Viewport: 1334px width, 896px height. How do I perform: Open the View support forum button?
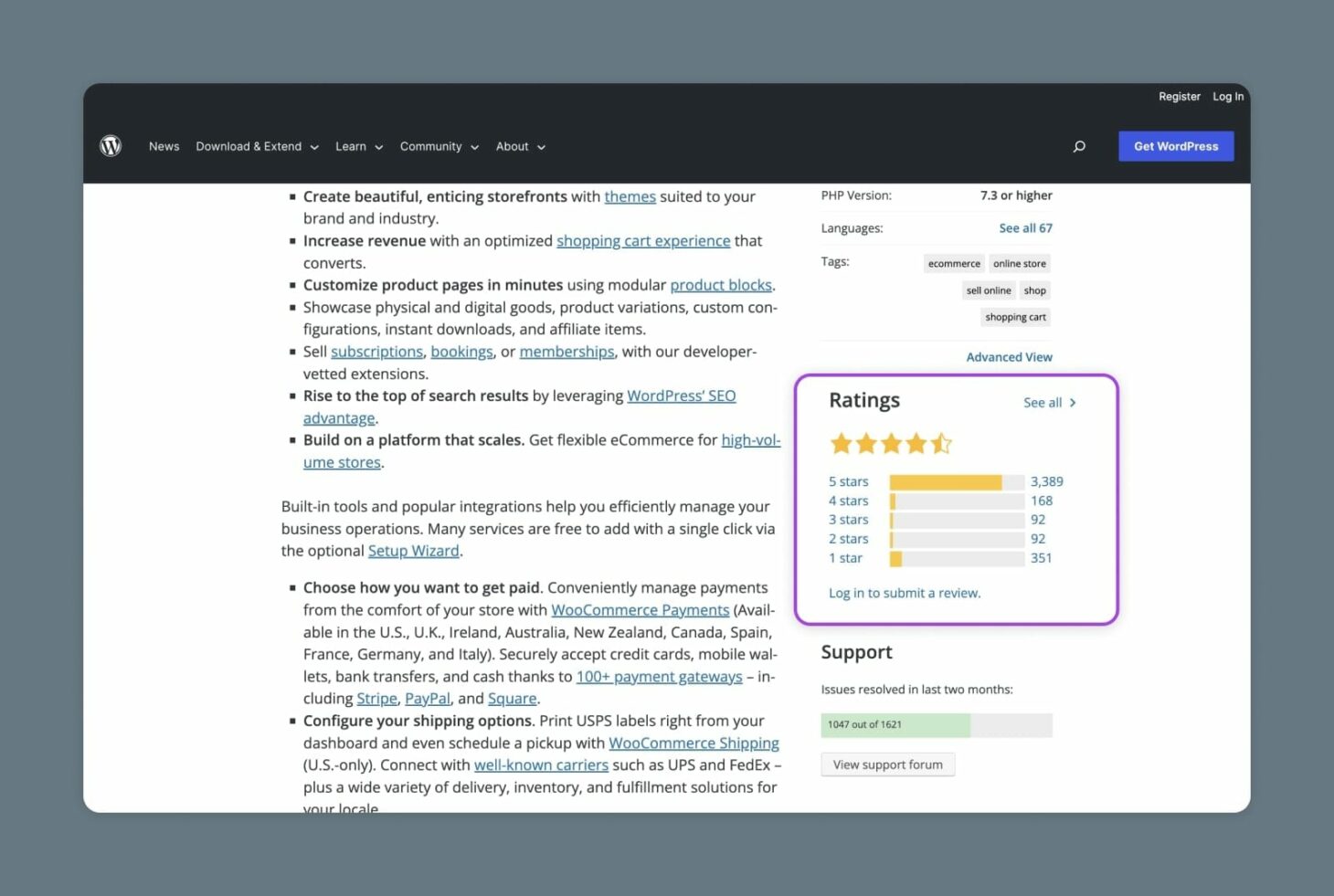pos(887,764)
